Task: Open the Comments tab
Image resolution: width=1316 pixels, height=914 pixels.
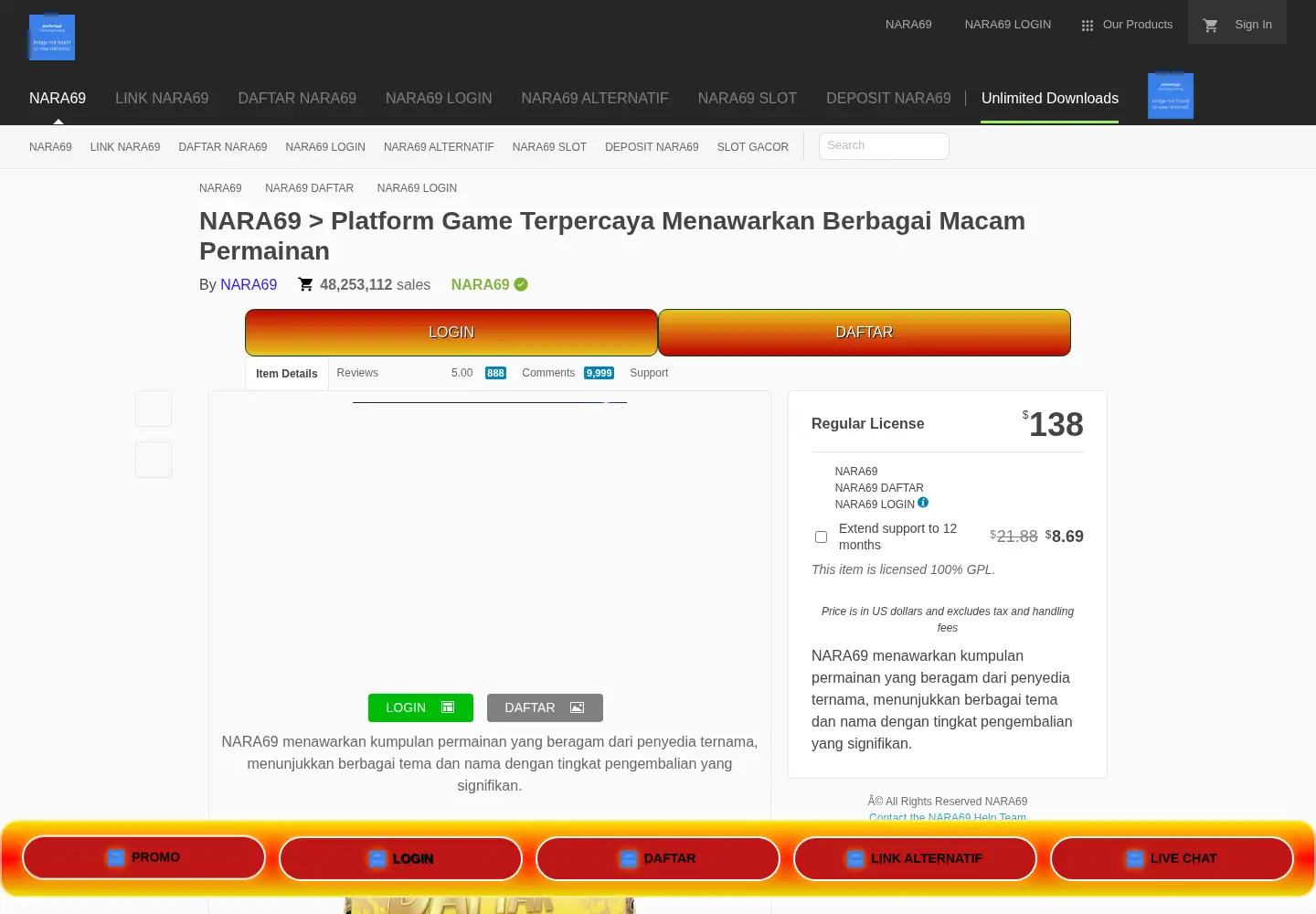Action: point(548,373)
